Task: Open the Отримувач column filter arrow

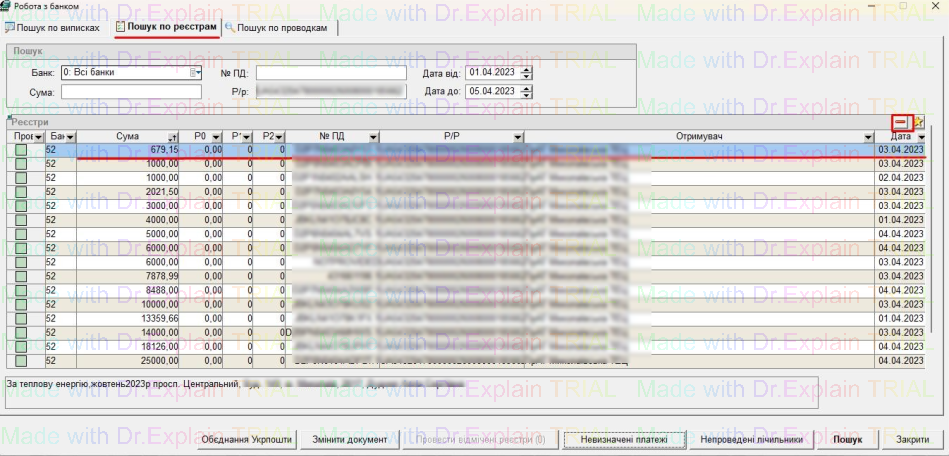Action: coord(868,136)
